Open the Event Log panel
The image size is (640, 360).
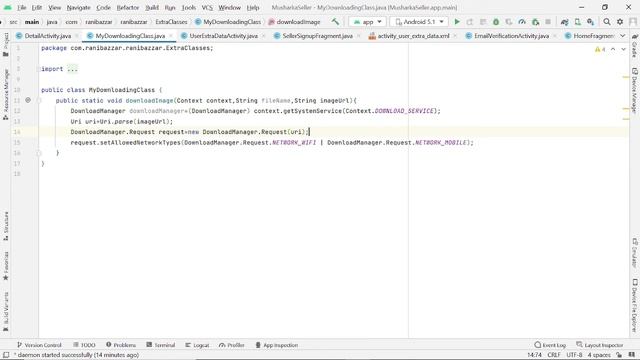coord(550,345)
